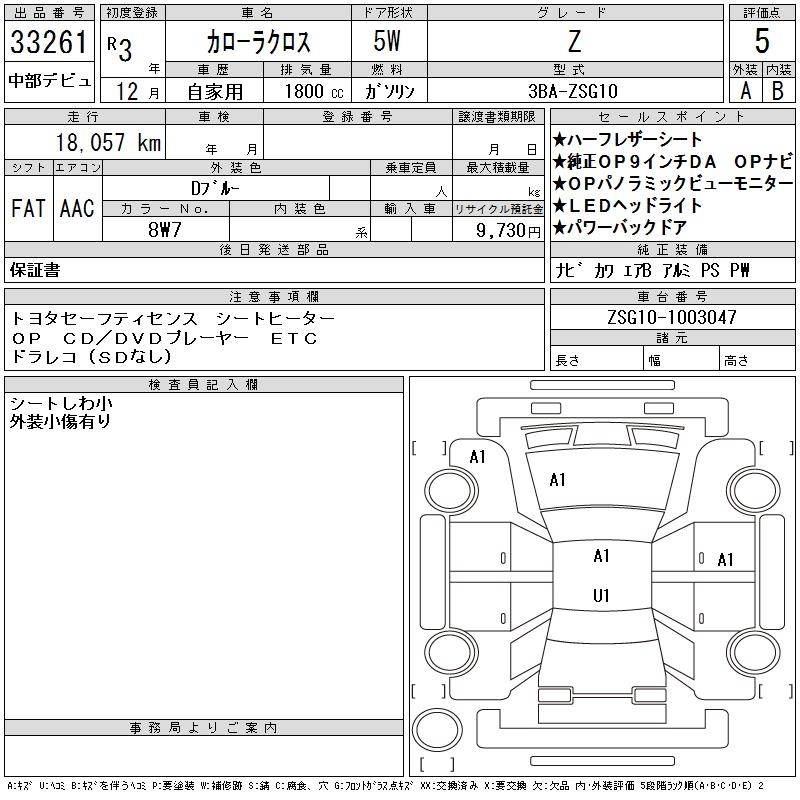Select the overall evaluation score 5
The width and height of the screenshot is (800, 800).
click(x=762, y=42)
